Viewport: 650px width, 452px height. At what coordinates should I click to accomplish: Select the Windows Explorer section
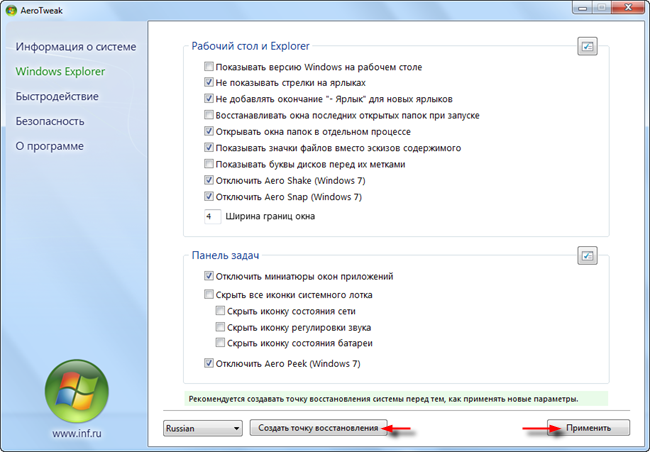(x=60, y=71)
